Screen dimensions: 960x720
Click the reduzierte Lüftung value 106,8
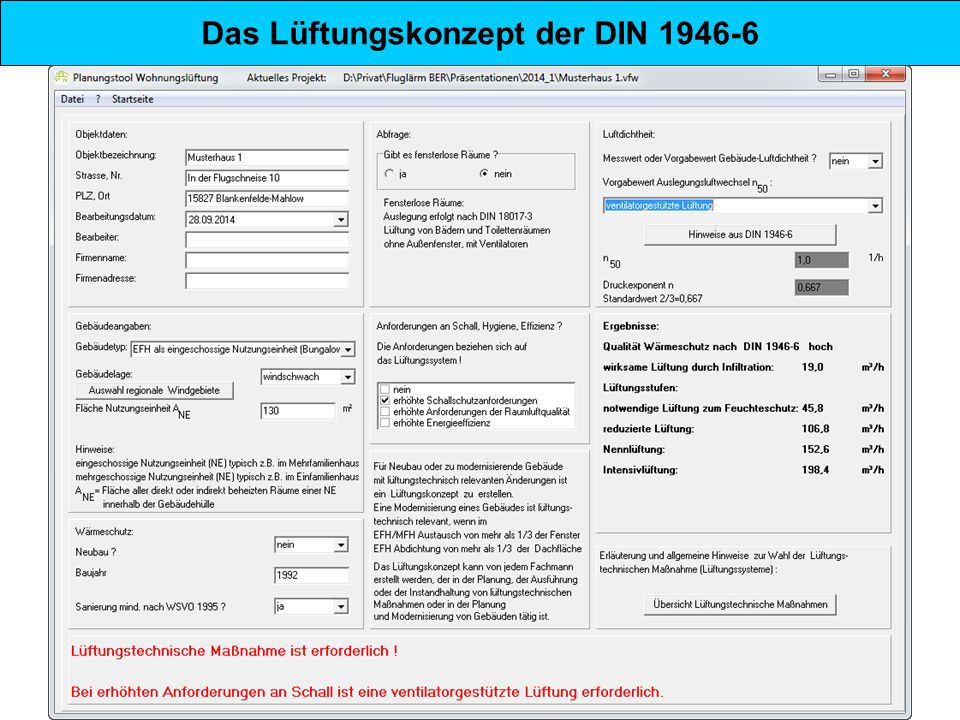point(816,429)
